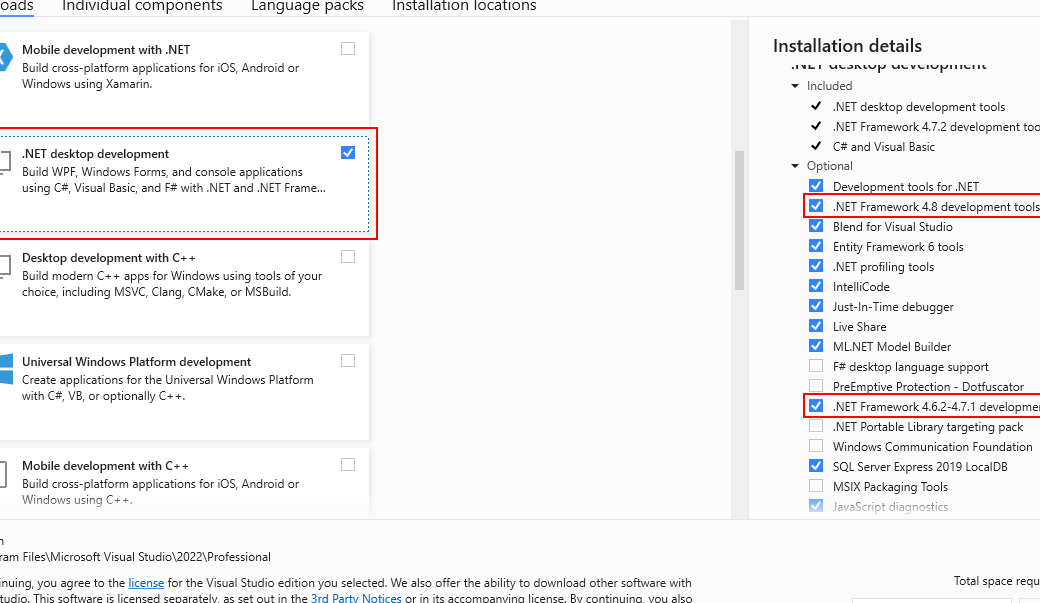Uncheck .NET profiling tools

[816, 265]
